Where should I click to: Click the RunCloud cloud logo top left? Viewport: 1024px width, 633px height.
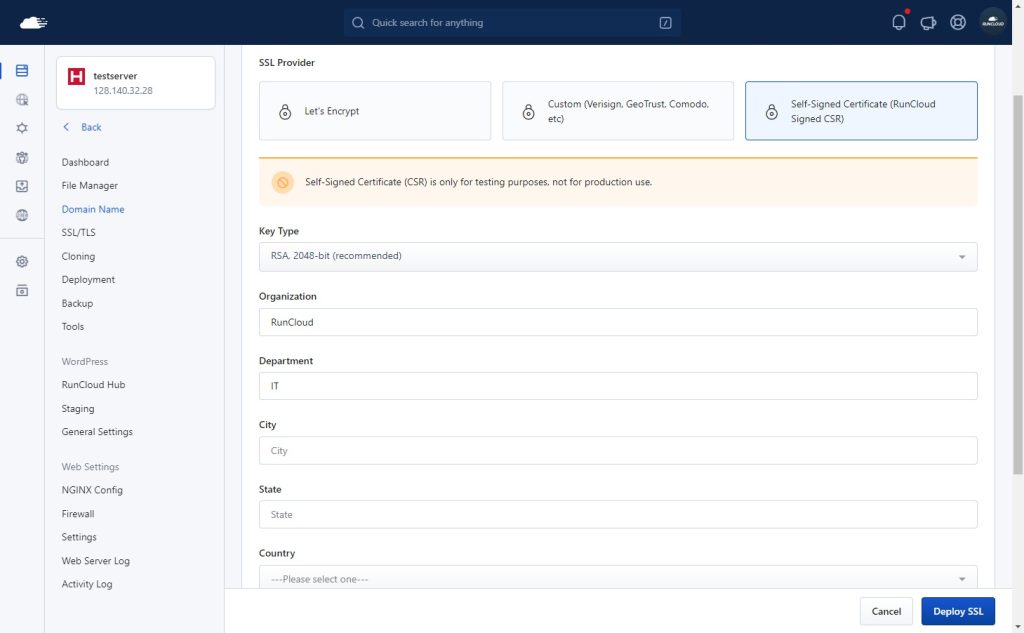pyautogui.click(x=33, y=21)
